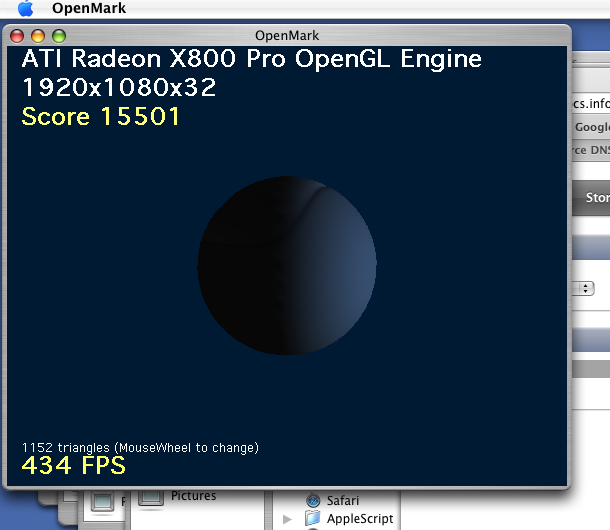Click the Stop button in background window
Viewport: 610px width, 530px height.
(x=597, y=198)
